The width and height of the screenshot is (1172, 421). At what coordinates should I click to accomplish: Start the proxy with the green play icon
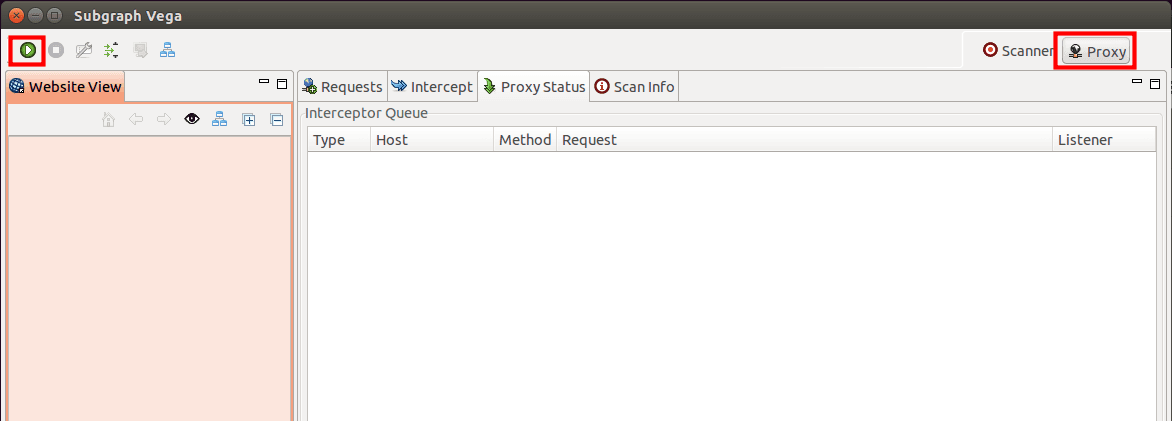pyautogui.click(x=28, y=51)
